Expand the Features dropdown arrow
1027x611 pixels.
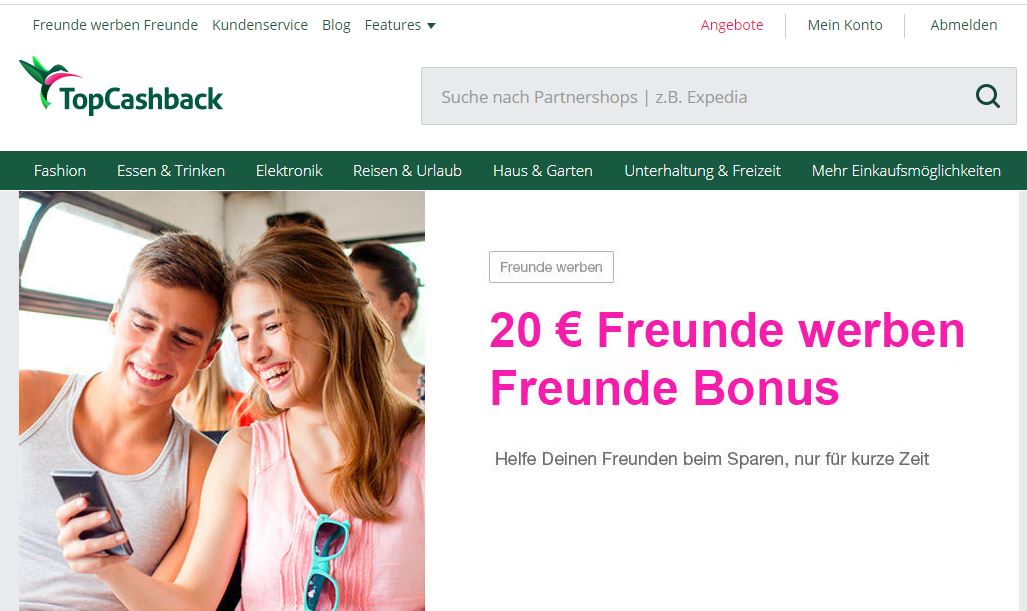point(431,26)
